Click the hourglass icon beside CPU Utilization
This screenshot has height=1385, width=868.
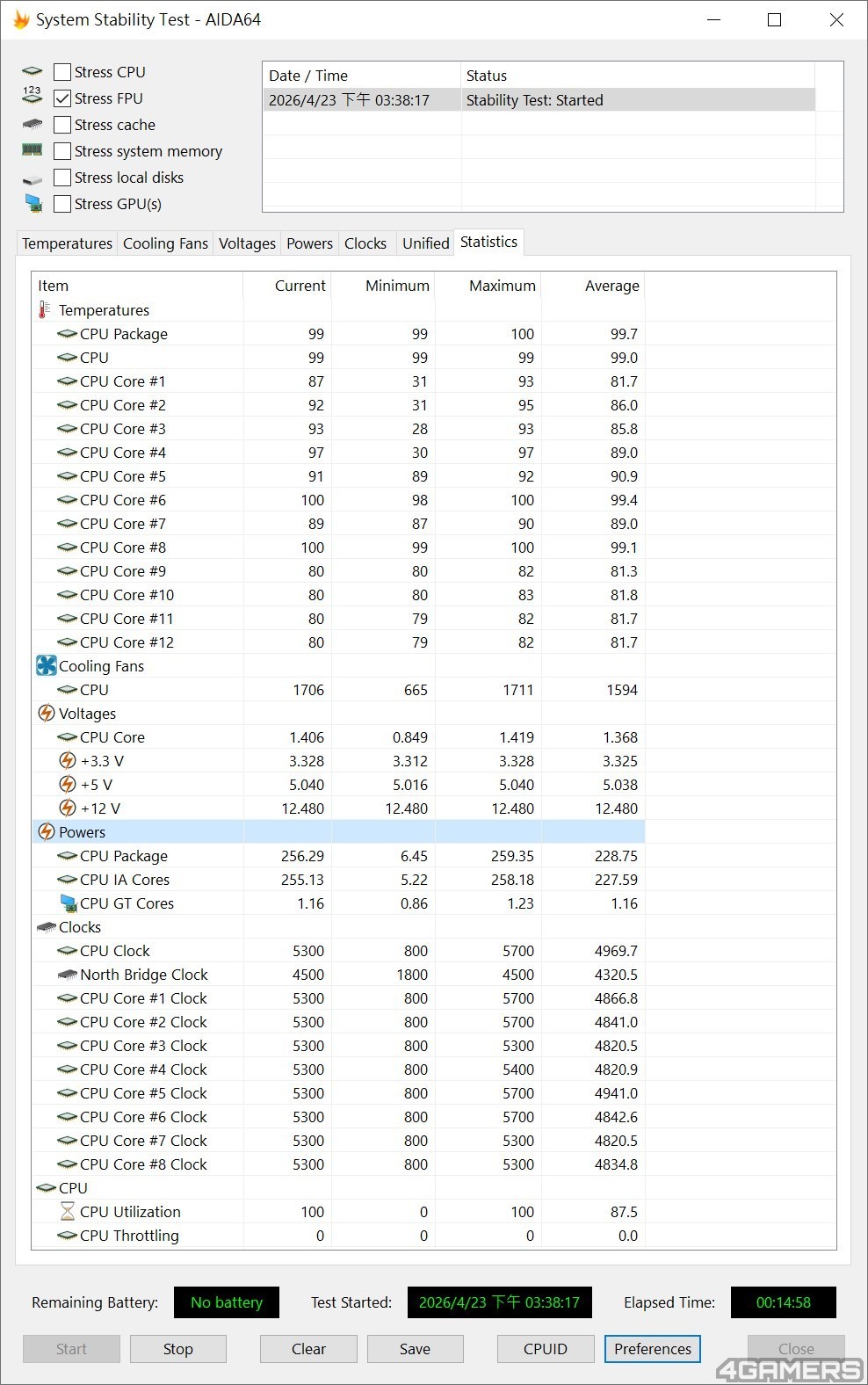pos(67,1212)
